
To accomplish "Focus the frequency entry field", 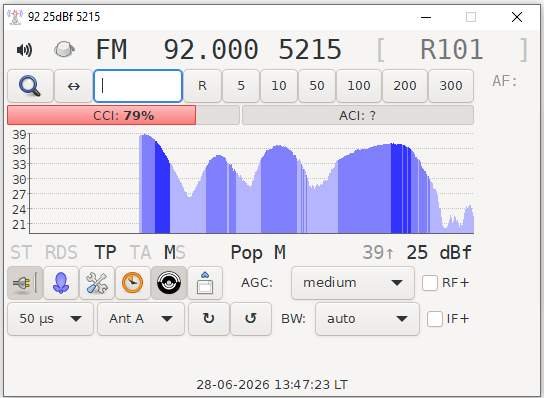I will point(138,86).
